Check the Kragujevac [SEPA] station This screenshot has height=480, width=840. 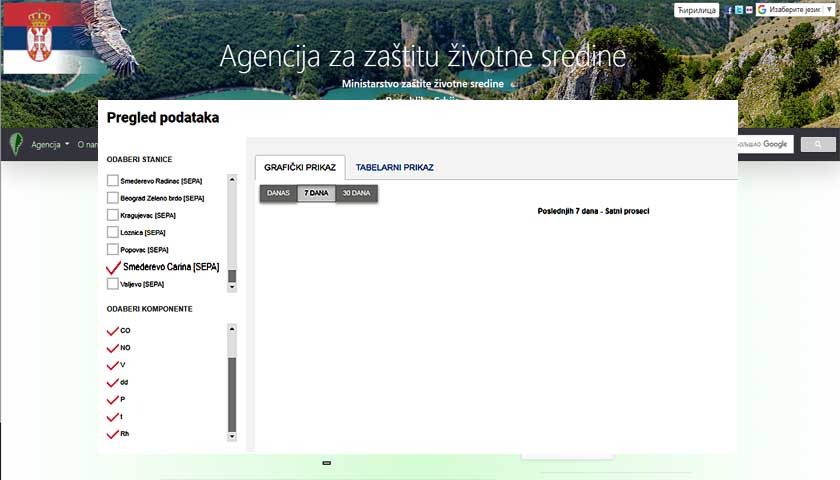pos(112,215)
